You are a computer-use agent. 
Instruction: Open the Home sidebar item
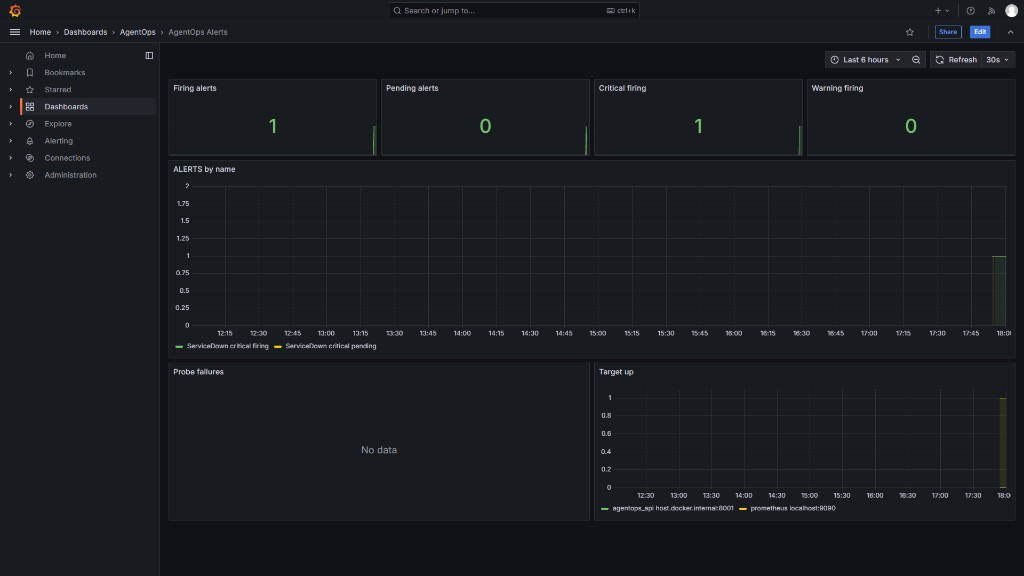point(55,56)
